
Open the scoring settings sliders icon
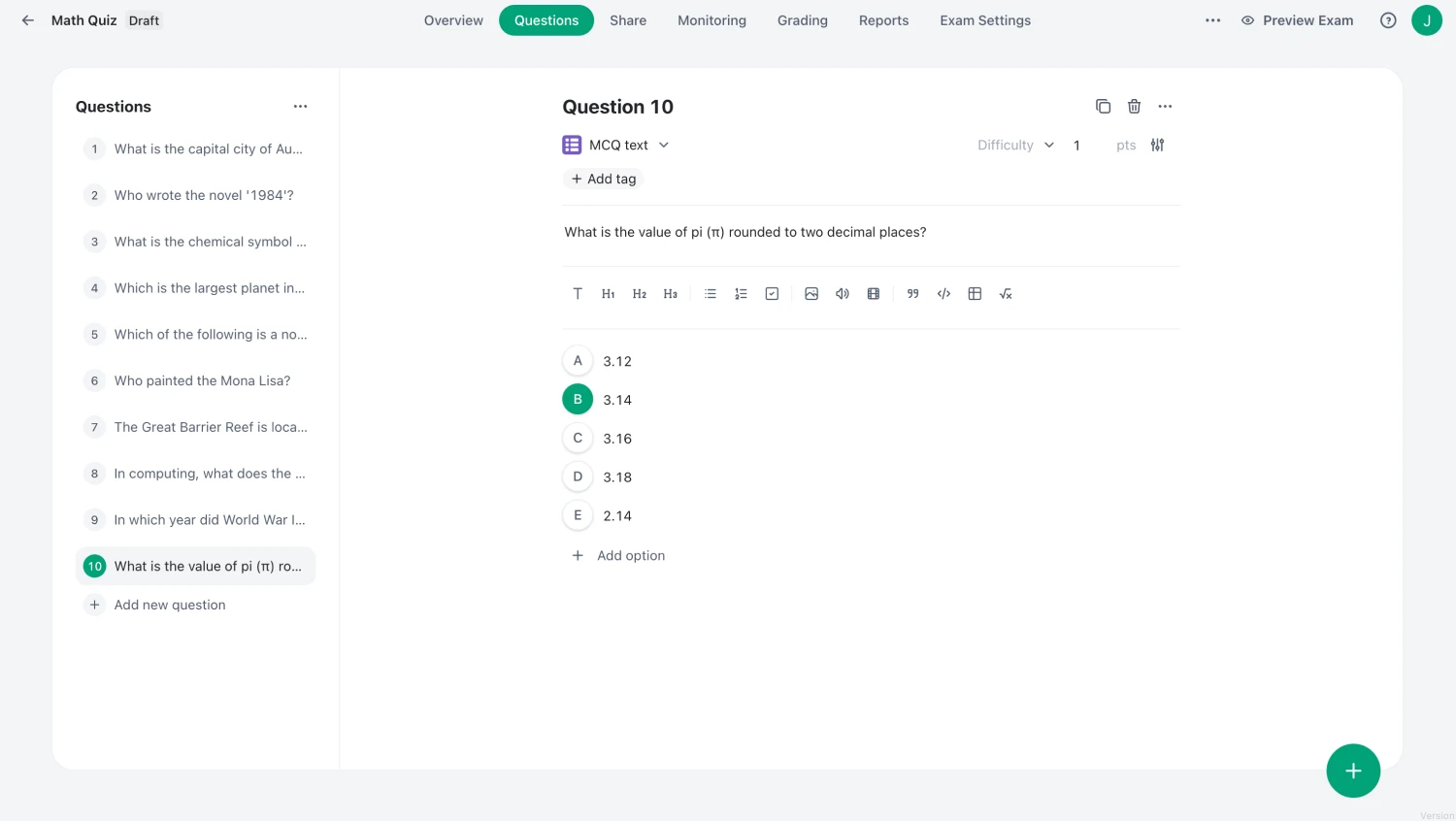(x=1157, y=146)
